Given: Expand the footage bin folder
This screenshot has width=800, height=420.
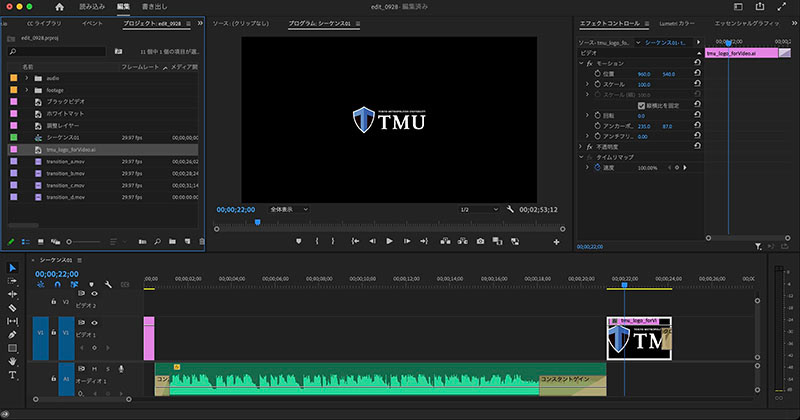Looking at the screenshot, I should coord(27,90).
